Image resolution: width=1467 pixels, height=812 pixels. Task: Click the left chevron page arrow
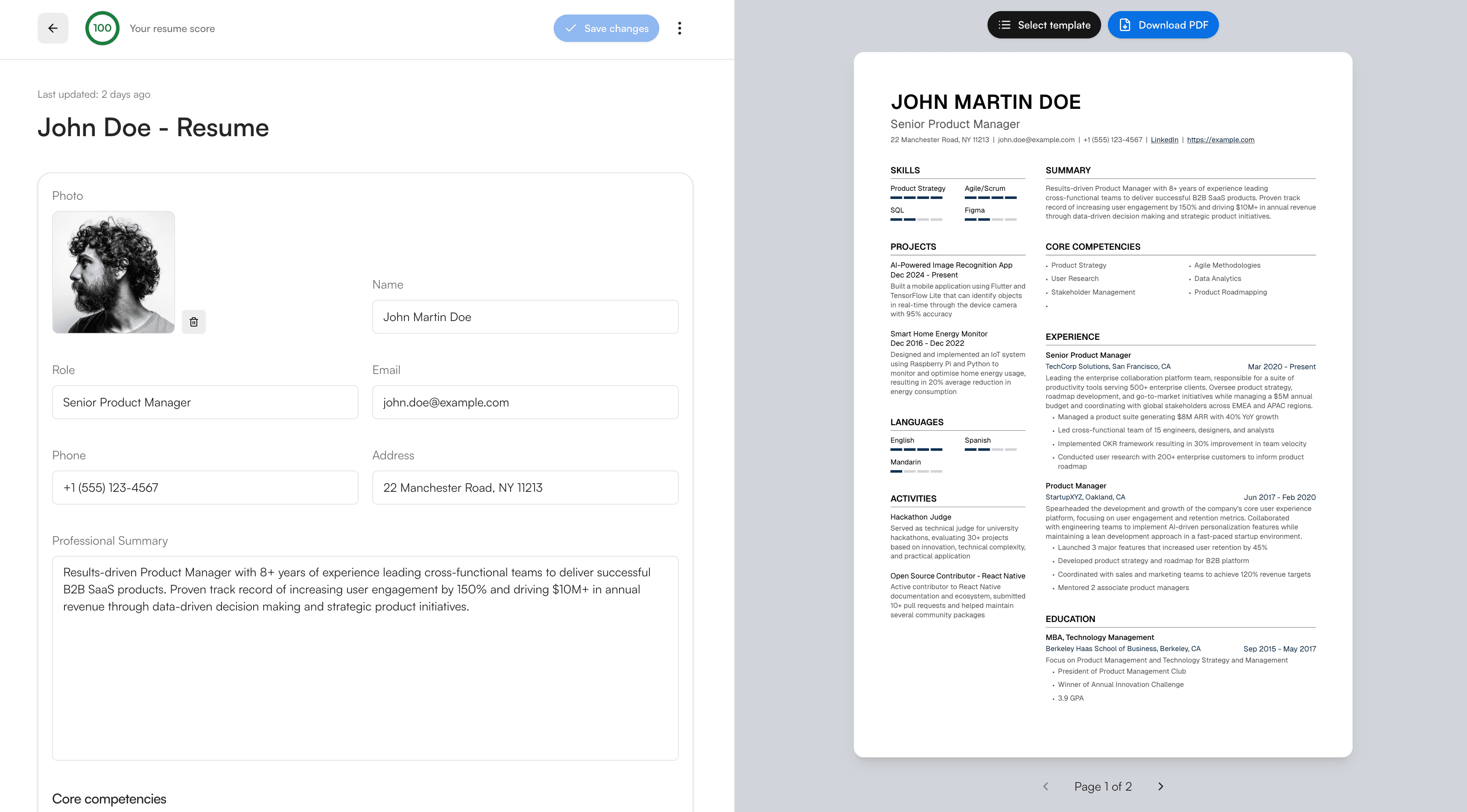pyautogui.click(x=1046, y=786)
